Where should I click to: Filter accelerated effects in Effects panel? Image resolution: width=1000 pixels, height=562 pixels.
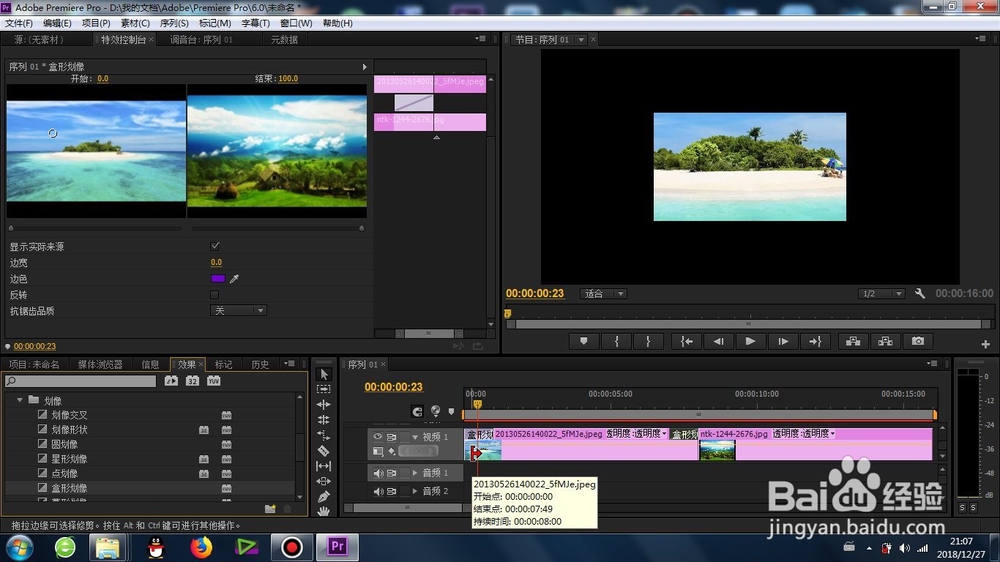click(171, 381)
